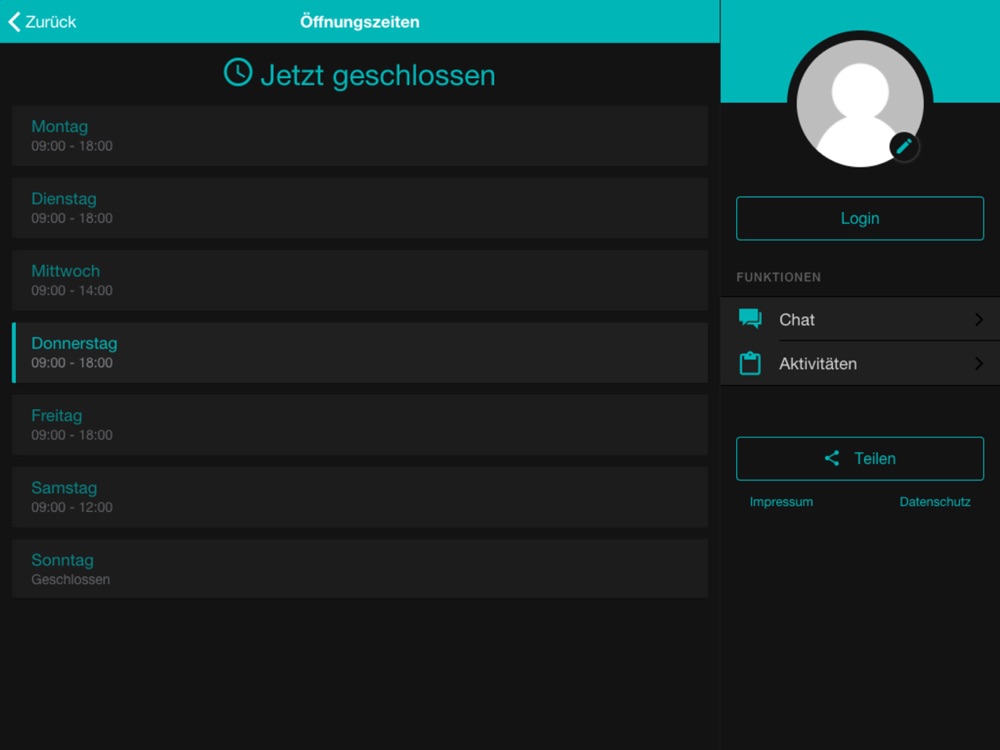Select the highlighted Donnerstag row

pyautogui.click(x=360, y=353)
